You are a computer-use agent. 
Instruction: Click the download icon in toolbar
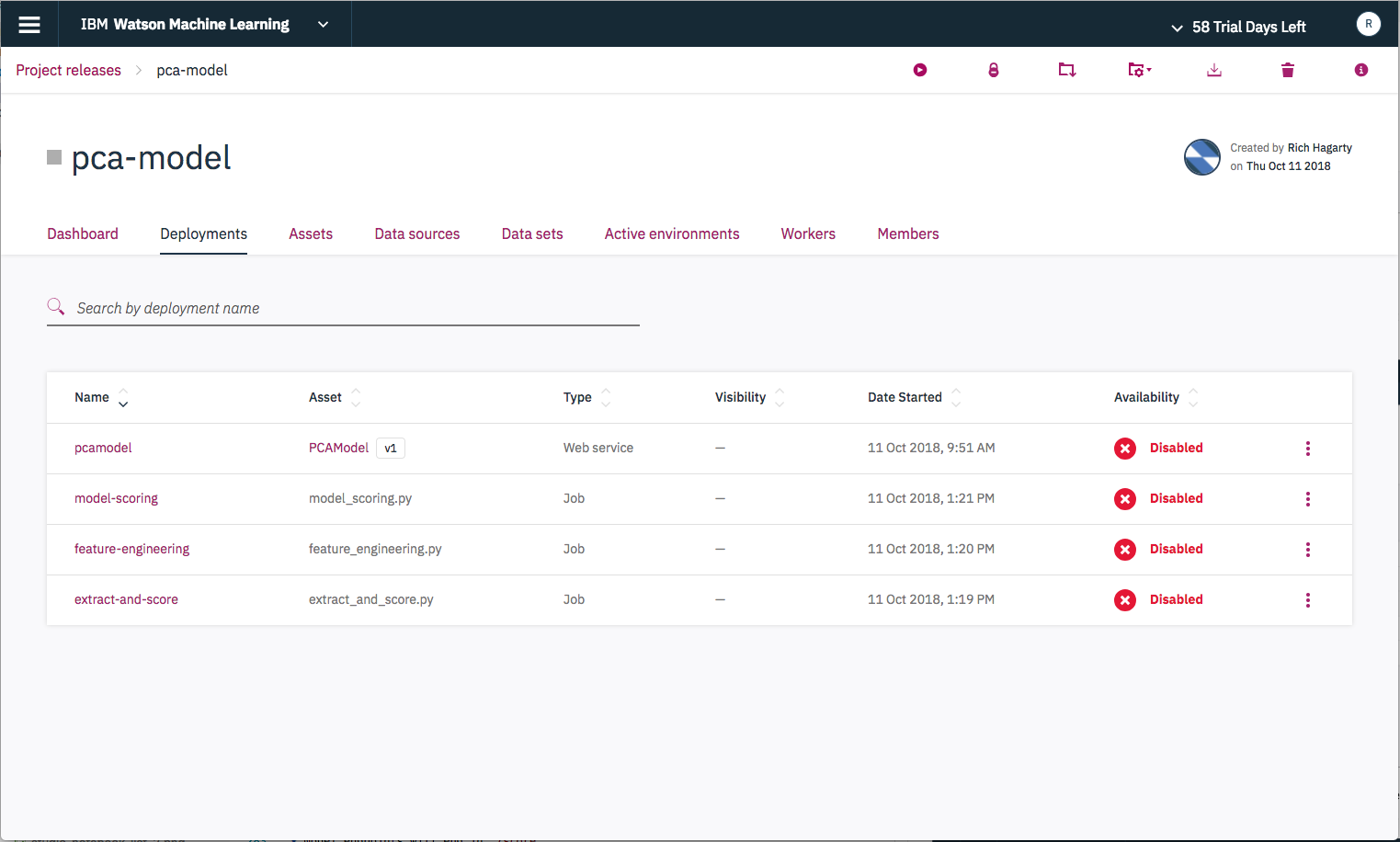(x=1214, y=70)
